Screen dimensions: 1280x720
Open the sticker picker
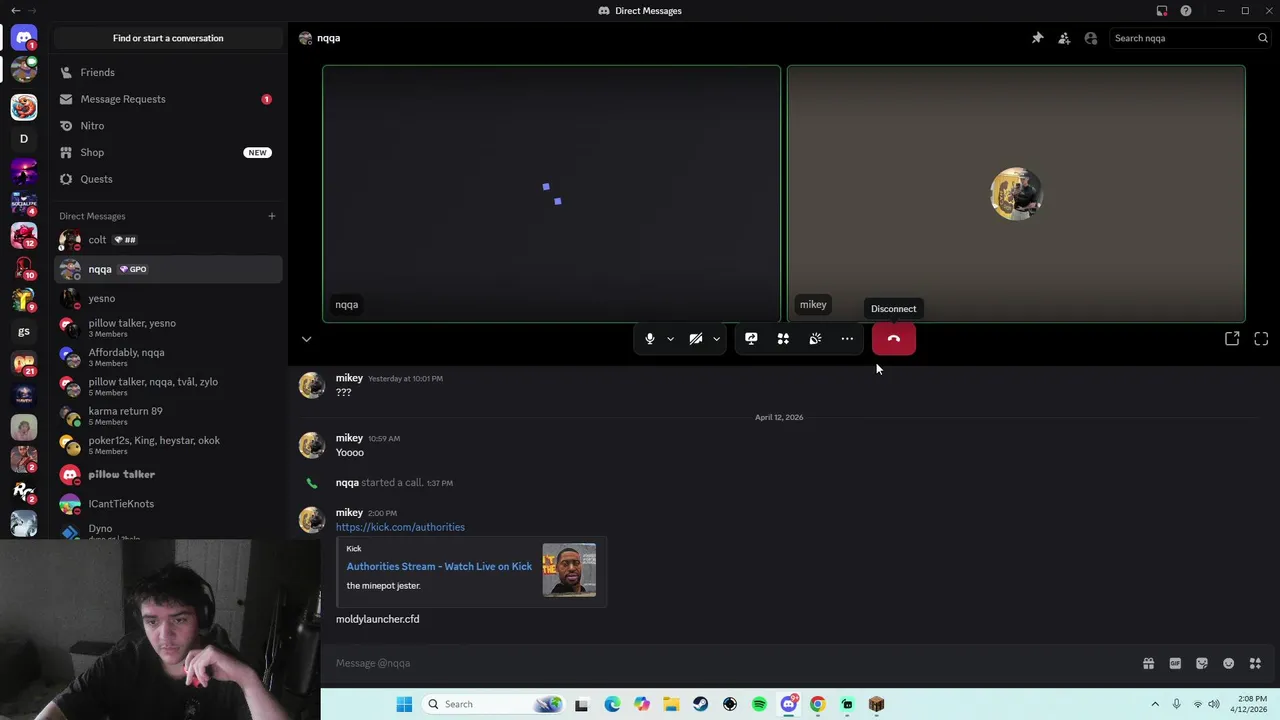pyautogui.click(x=1202, y=663)
